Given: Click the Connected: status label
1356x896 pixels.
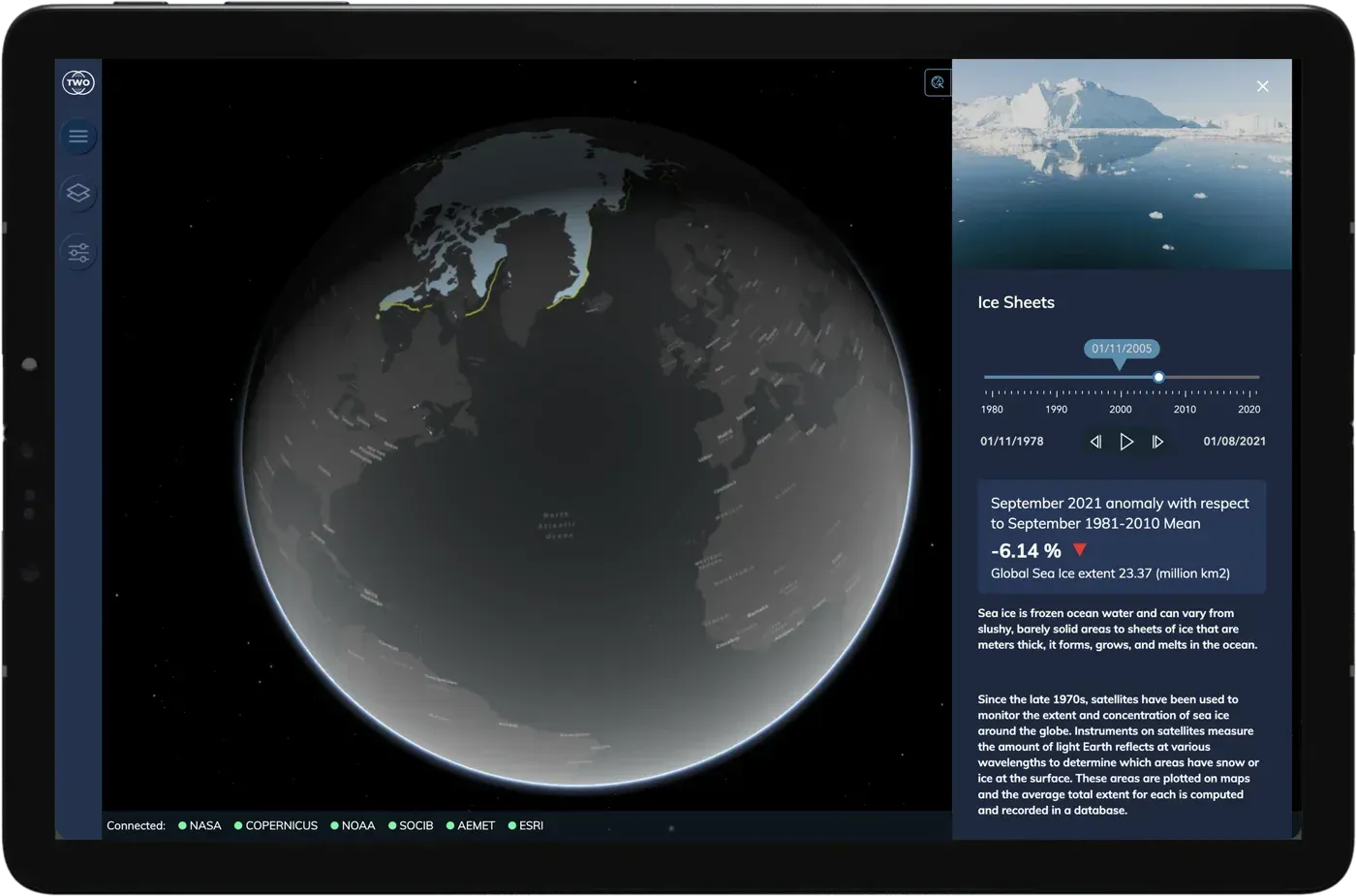Looking at the screenshot, I should pyautogui.click(x=136, y=825).
